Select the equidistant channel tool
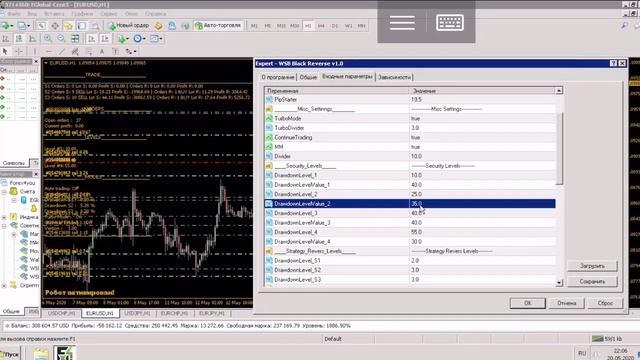Viewport: 640px width, 360px height. 75,51
